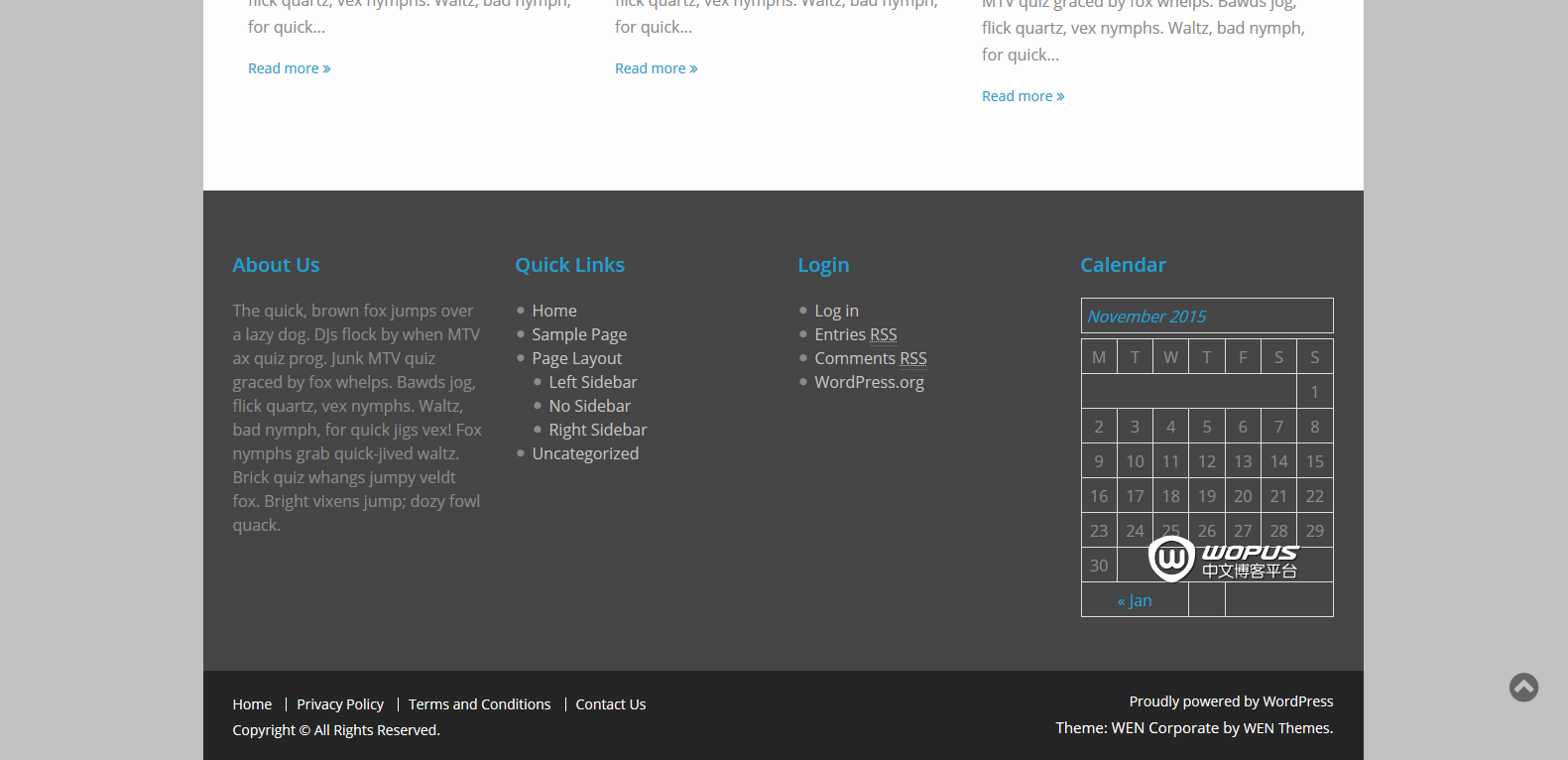Open the Entries RSS feed link
The image size is (1568, 760).
[x=855, y=334]
